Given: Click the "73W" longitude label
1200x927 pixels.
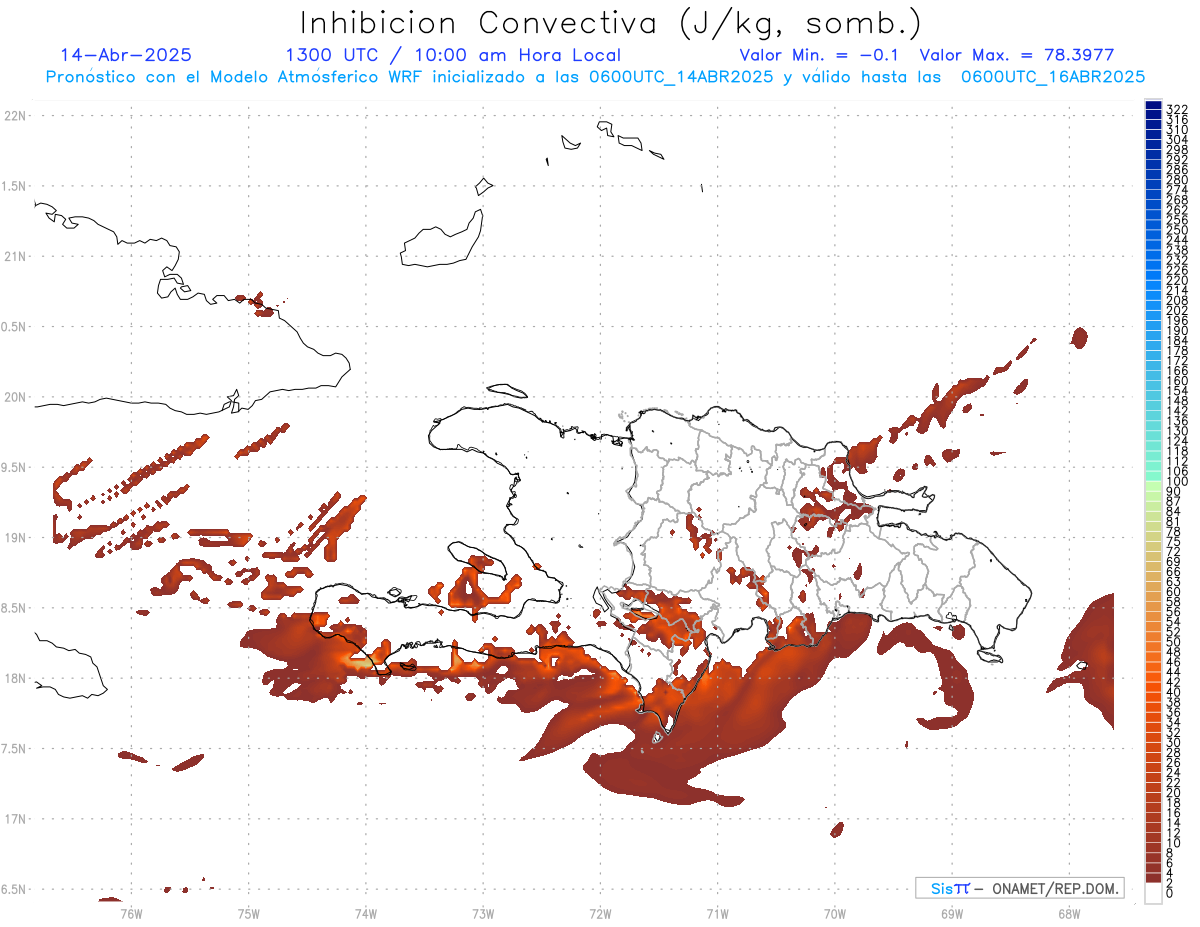Looking at the screenshot, I should 483,913.
